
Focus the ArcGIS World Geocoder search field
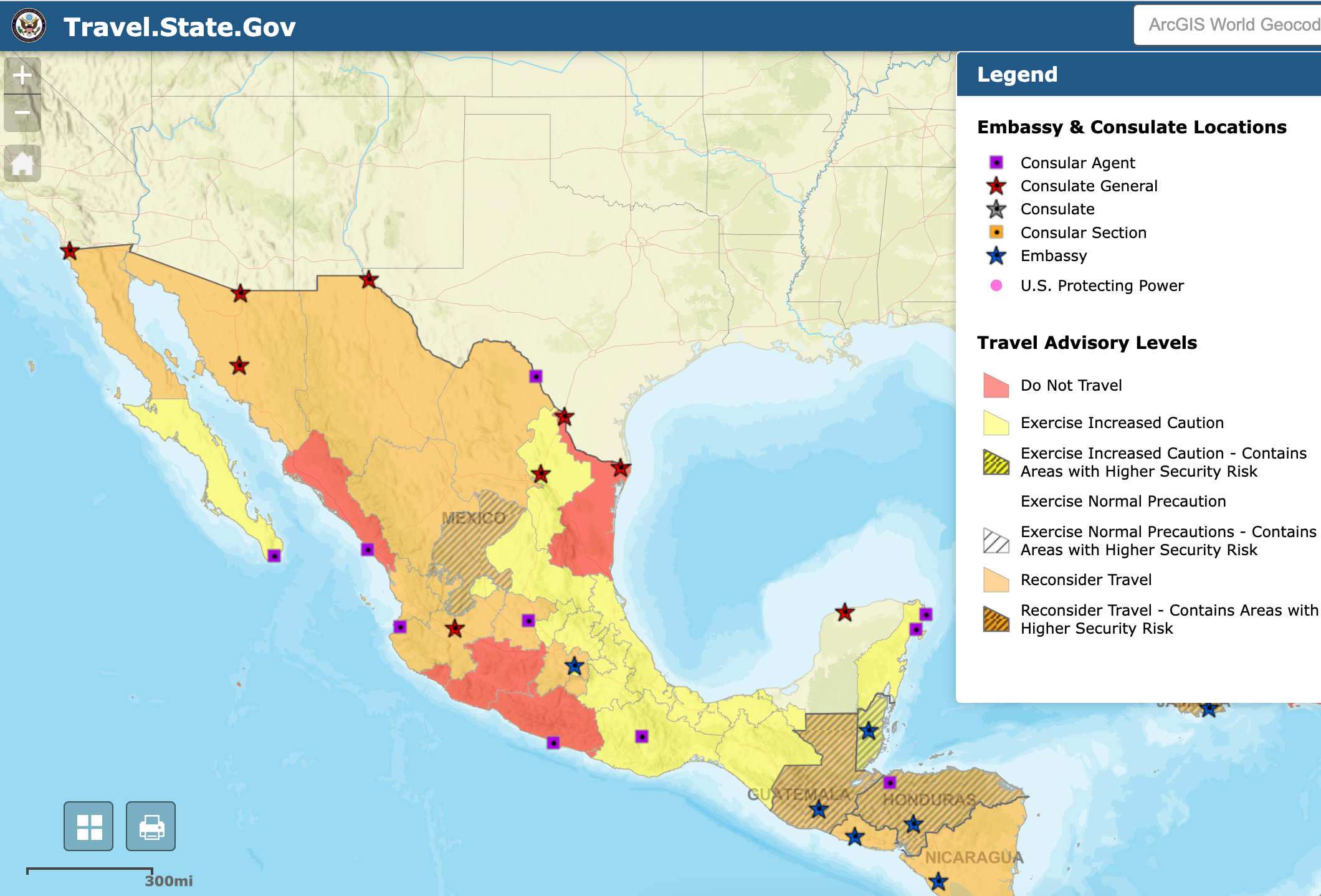pyautogui.click(x=1228, y=25)
